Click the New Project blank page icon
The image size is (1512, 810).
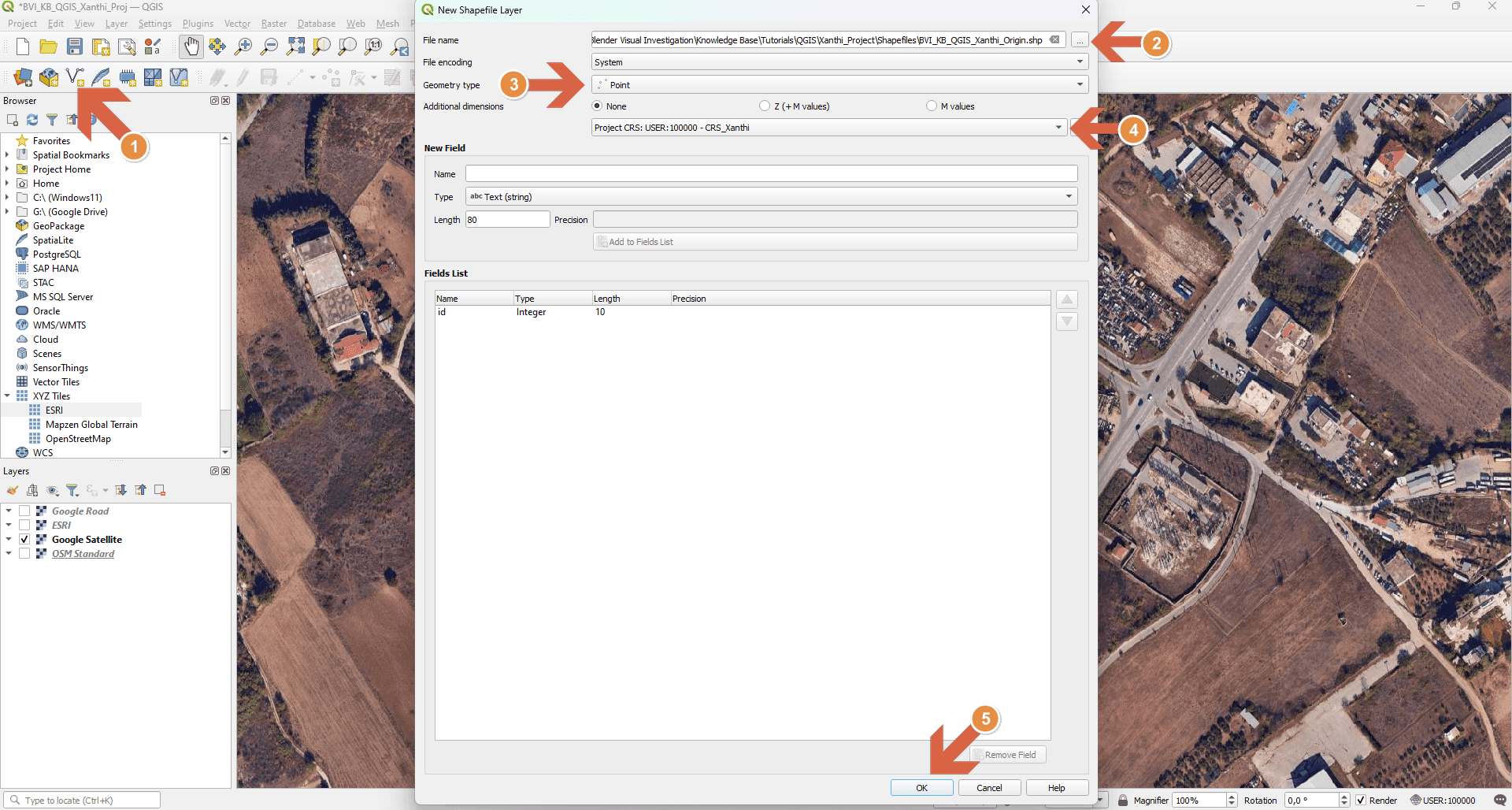[23, 46]
